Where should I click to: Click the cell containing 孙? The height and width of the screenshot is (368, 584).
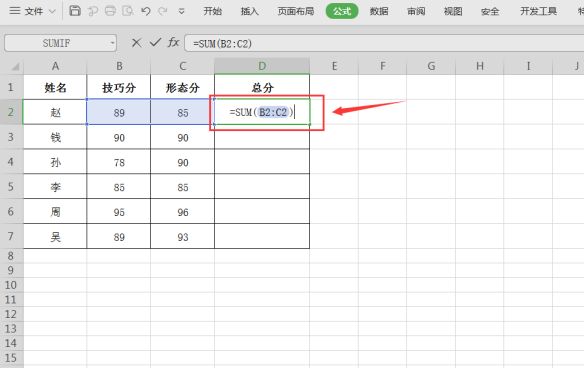click(x=55, y=162)
